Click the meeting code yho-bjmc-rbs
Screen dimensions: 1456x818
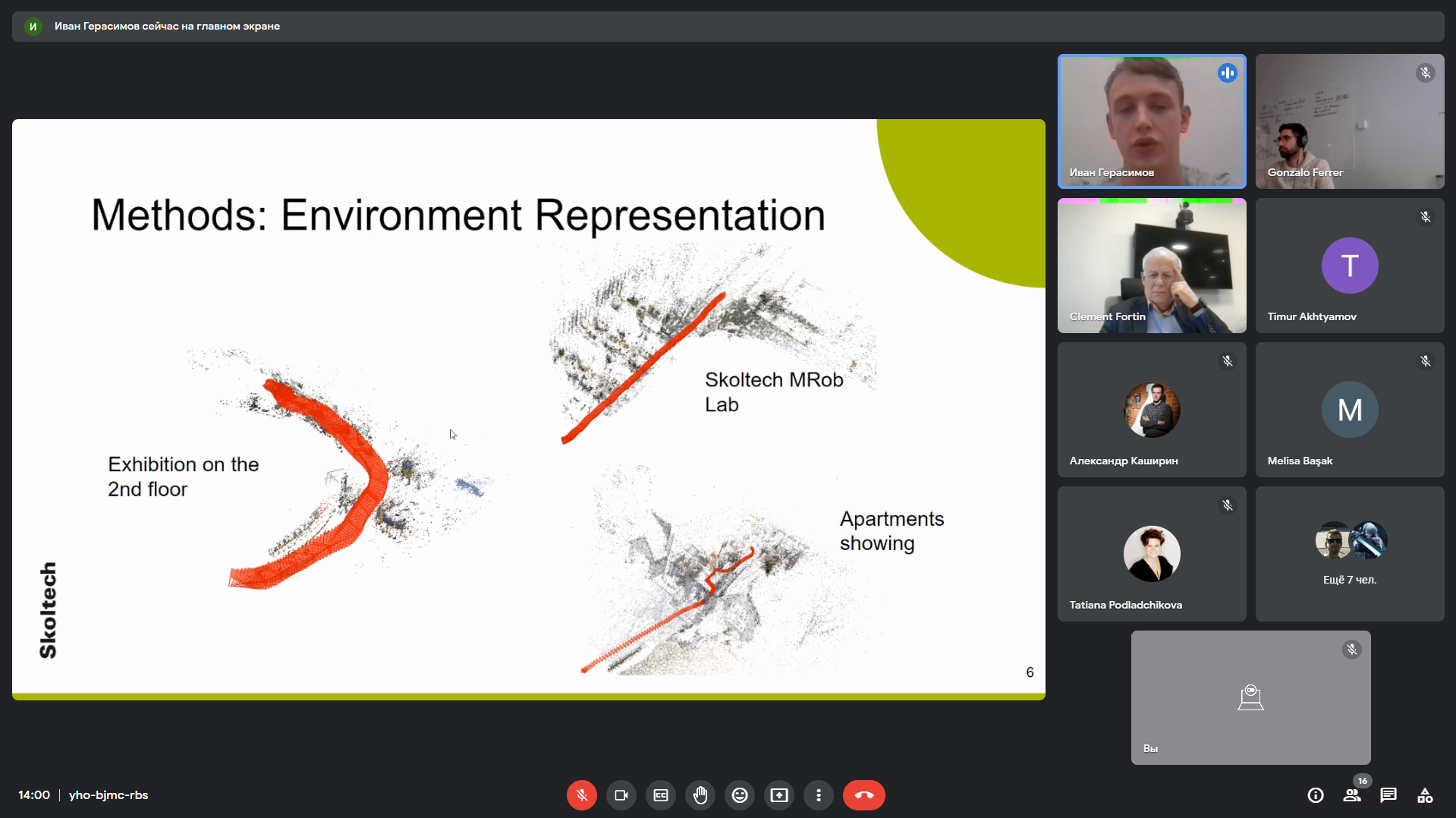tap(108, 795)
